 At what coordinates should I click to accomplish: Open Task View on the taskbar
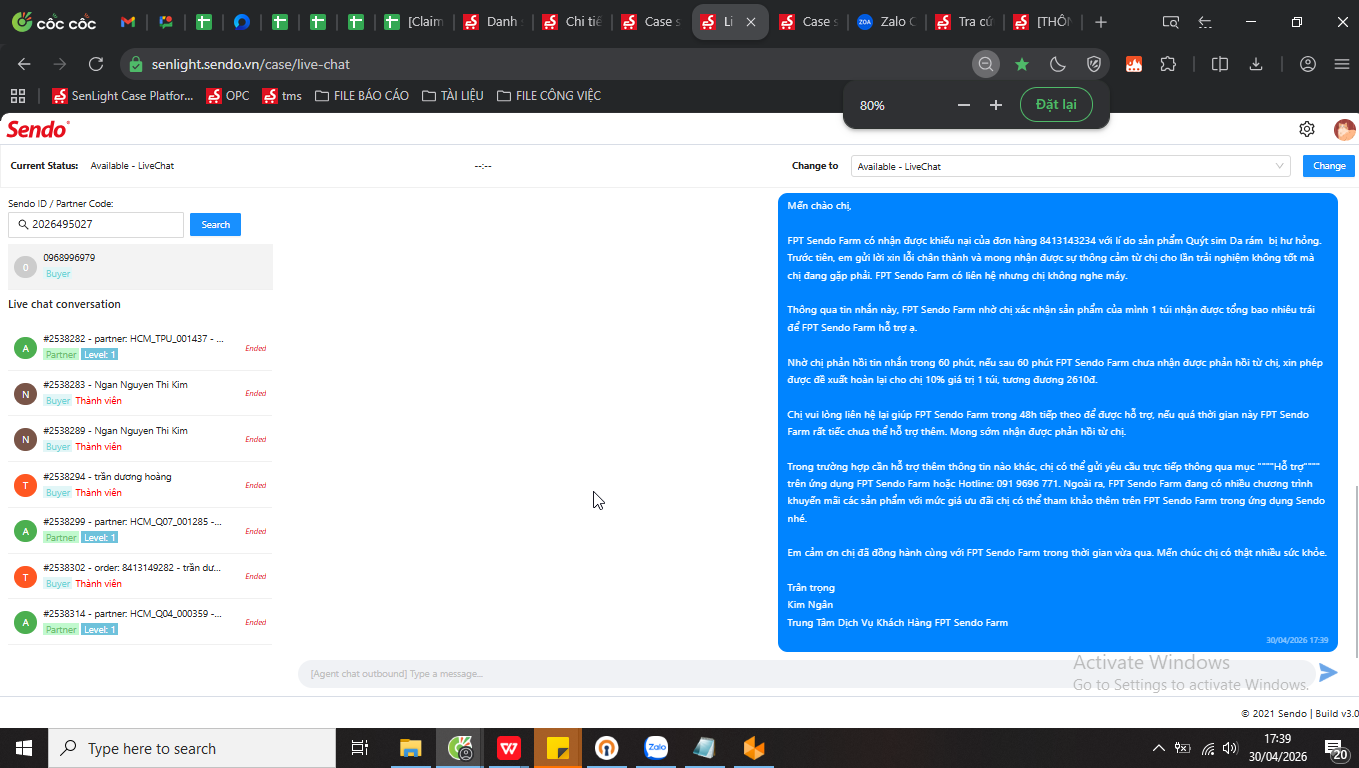(360, 748)
